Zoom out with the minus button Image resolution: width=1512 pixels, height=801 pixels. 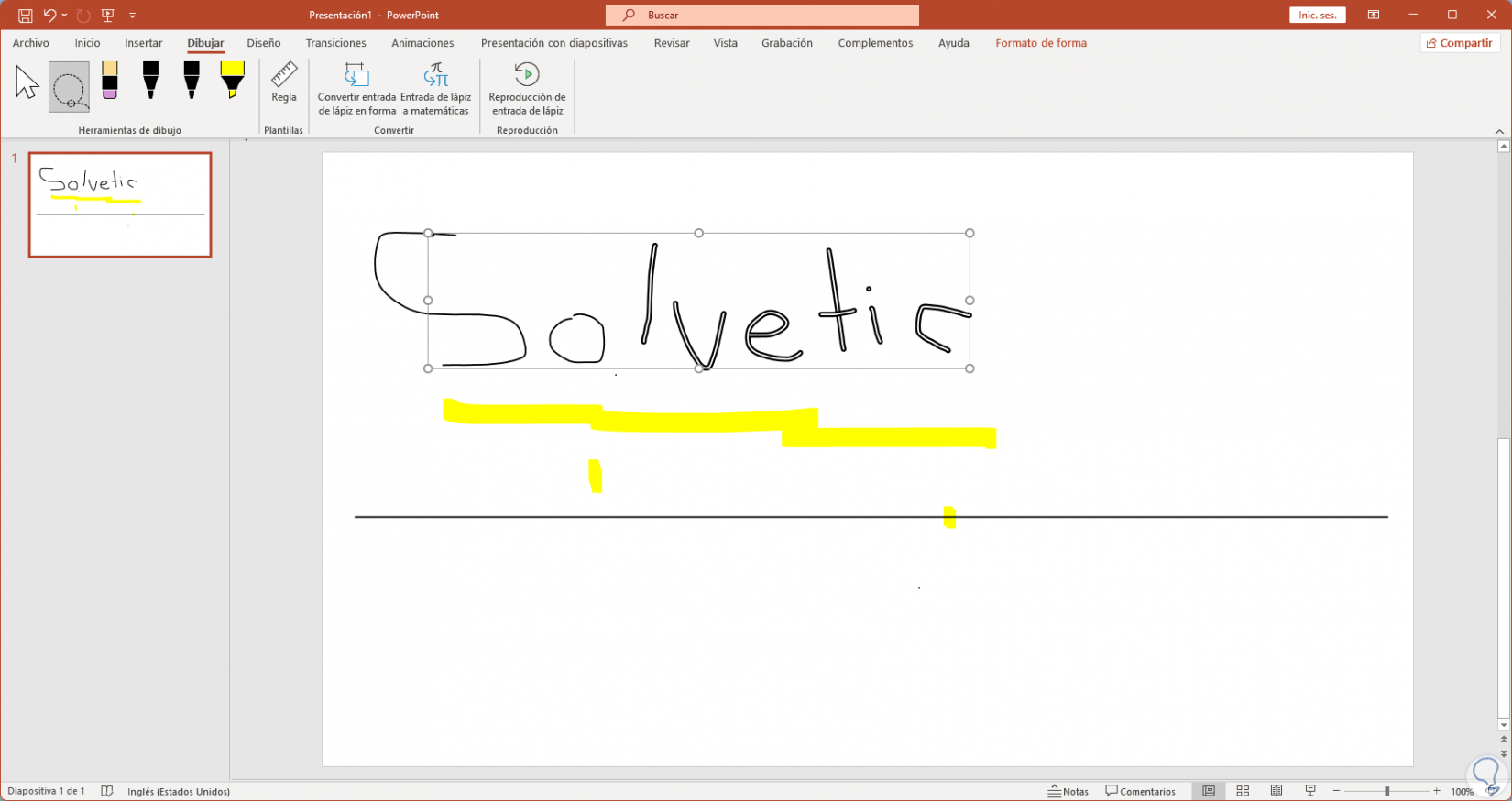[1336, 791]
